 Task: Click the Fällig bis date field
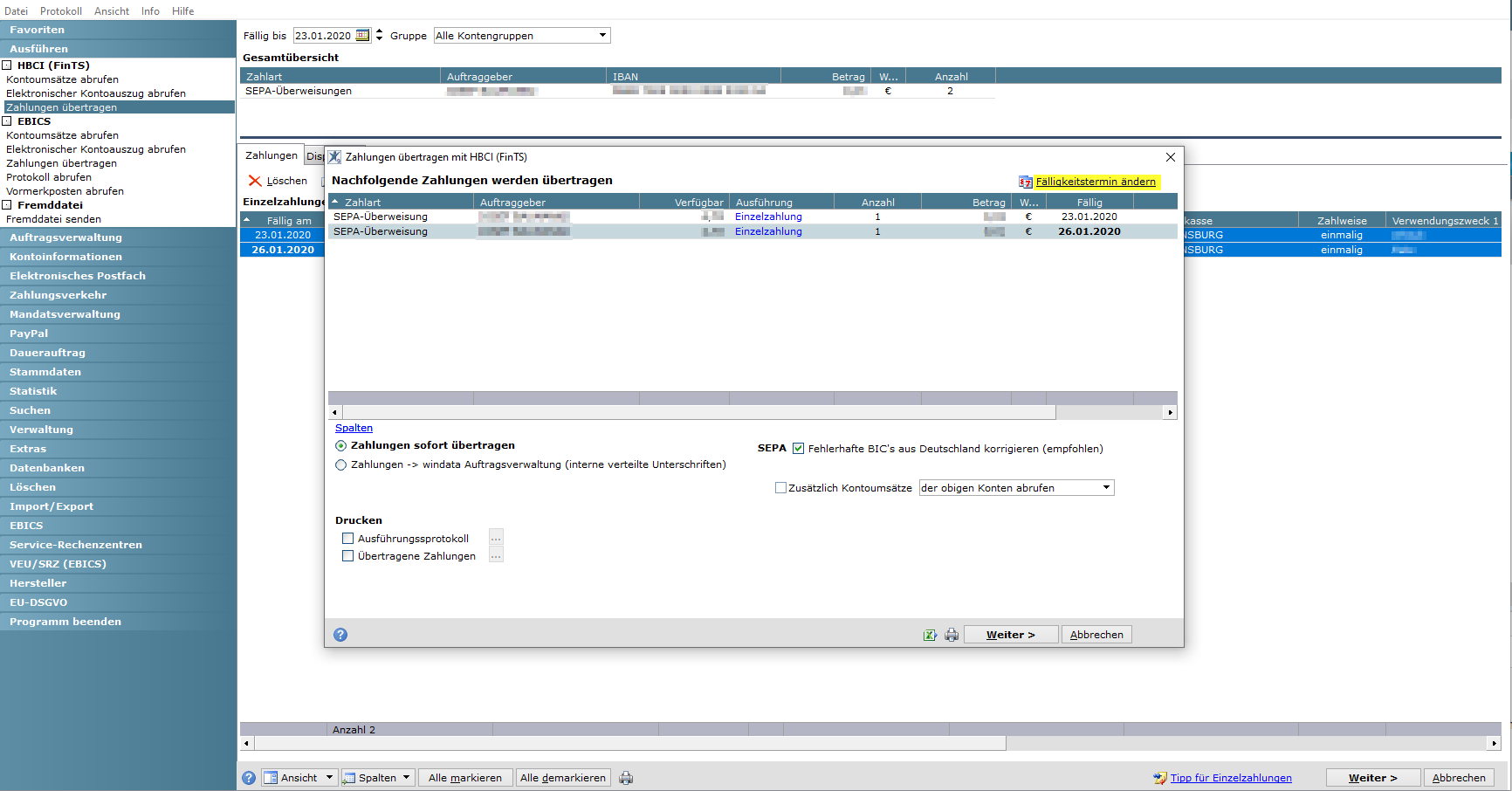coord(324,36)
